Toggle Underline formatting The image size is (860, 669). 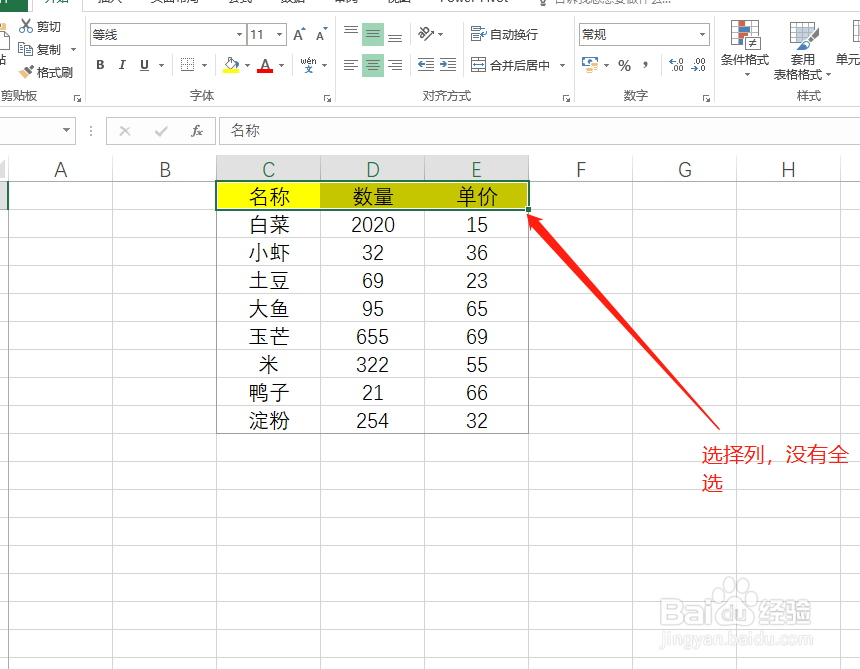144,65
